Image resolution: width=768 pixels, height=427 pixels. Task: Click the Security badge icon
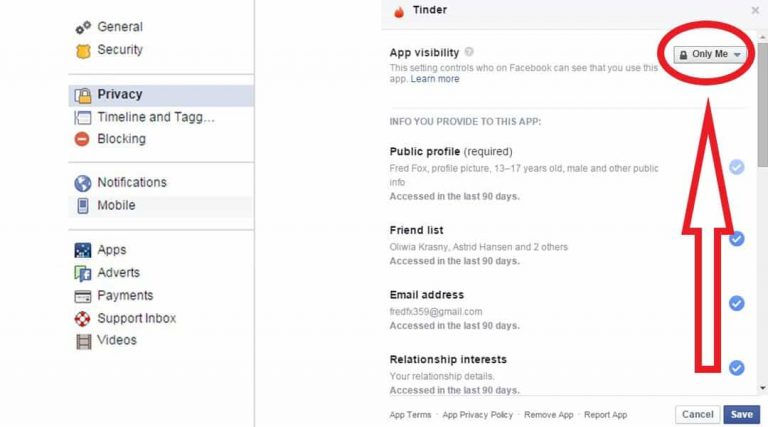[83, 51]
